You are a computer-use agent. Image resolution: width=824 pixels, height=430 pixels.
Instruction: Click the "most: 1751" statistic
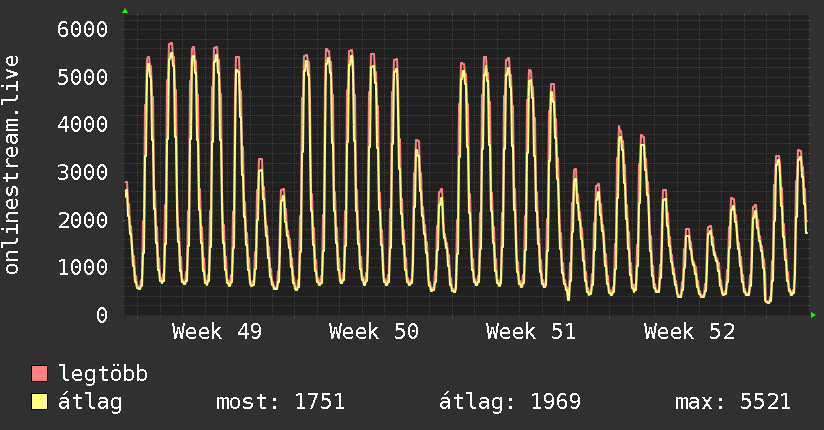(280, 402)
